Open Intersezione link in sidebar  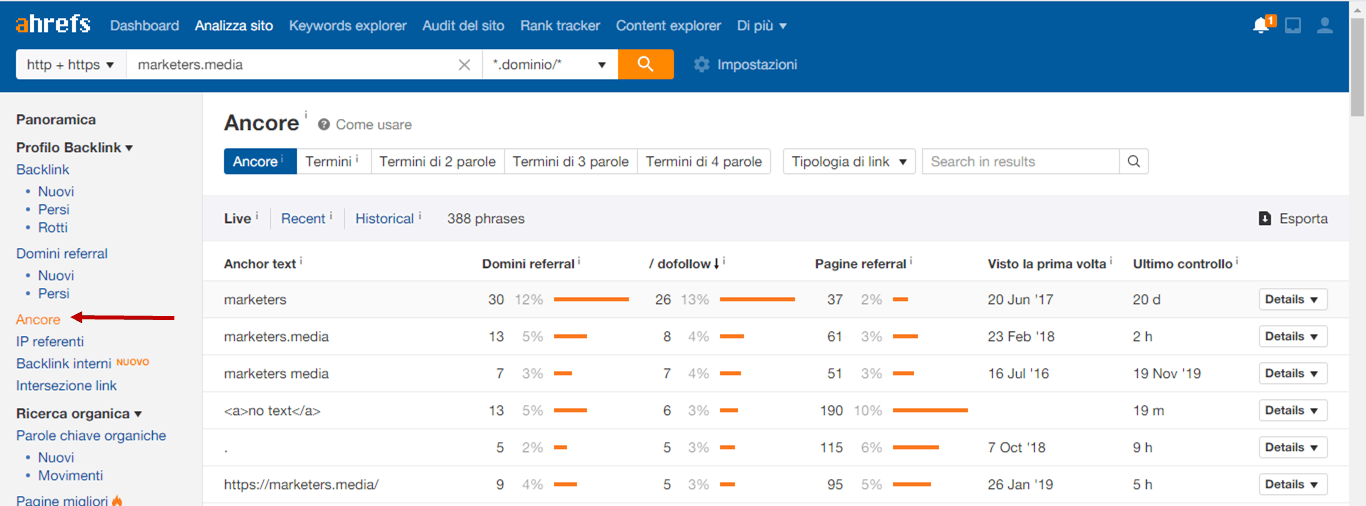tap(66, 386)
